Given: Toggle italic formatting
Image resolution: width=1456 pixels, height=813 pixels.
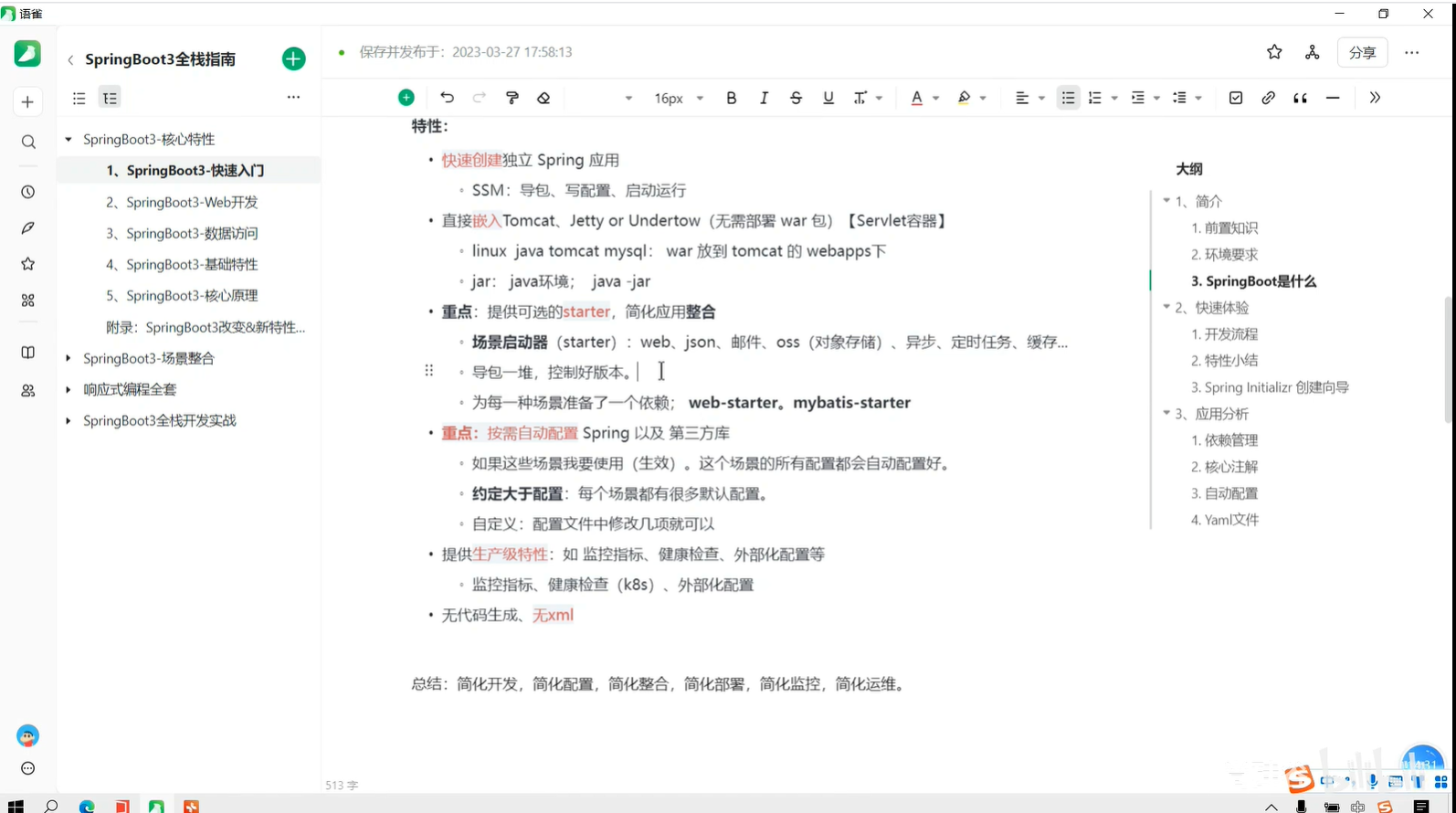Looking at the screenshot, I should pyautogui.click(x=764, y=98).
